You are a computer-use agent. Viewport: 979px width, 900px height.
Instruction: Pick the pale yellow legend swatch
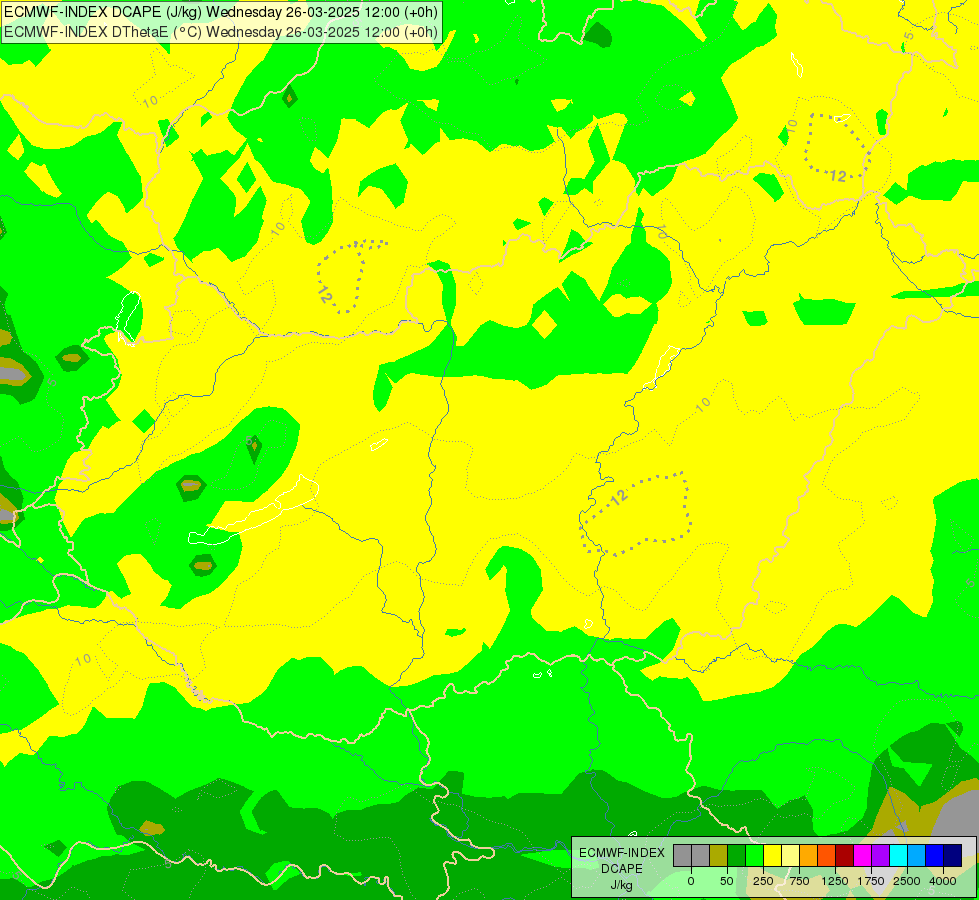790,856
